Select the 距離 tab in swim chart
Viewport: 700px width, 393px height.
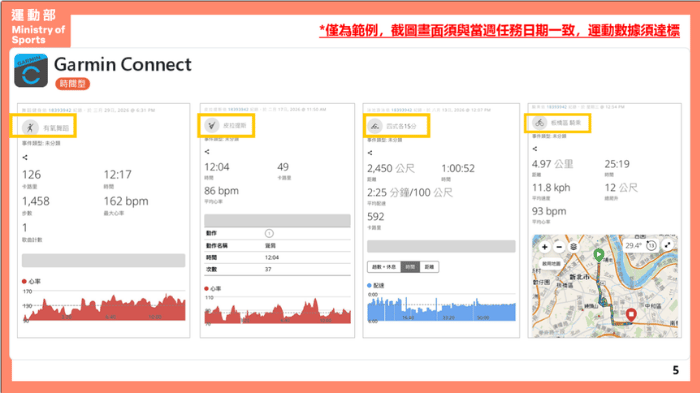pos(429,267)
